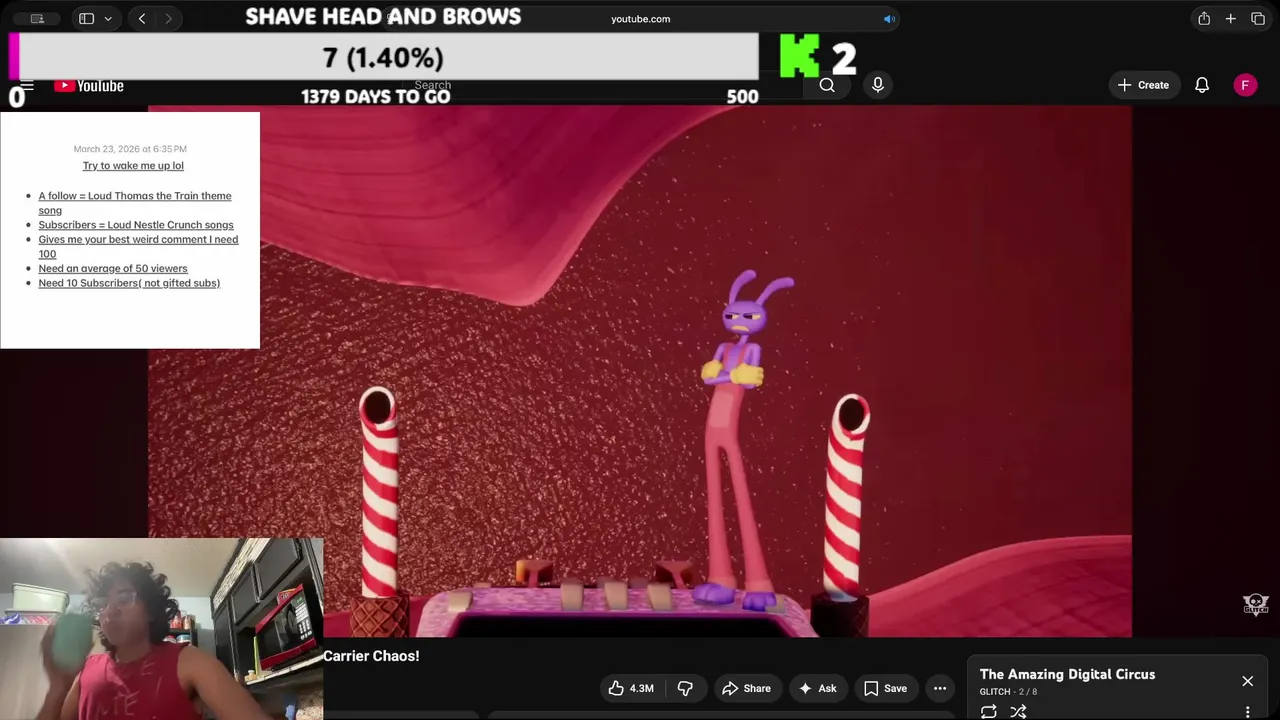Open The Amazing Digital Circus playlist title
1280x720 pixels.
coord(1067,674)
